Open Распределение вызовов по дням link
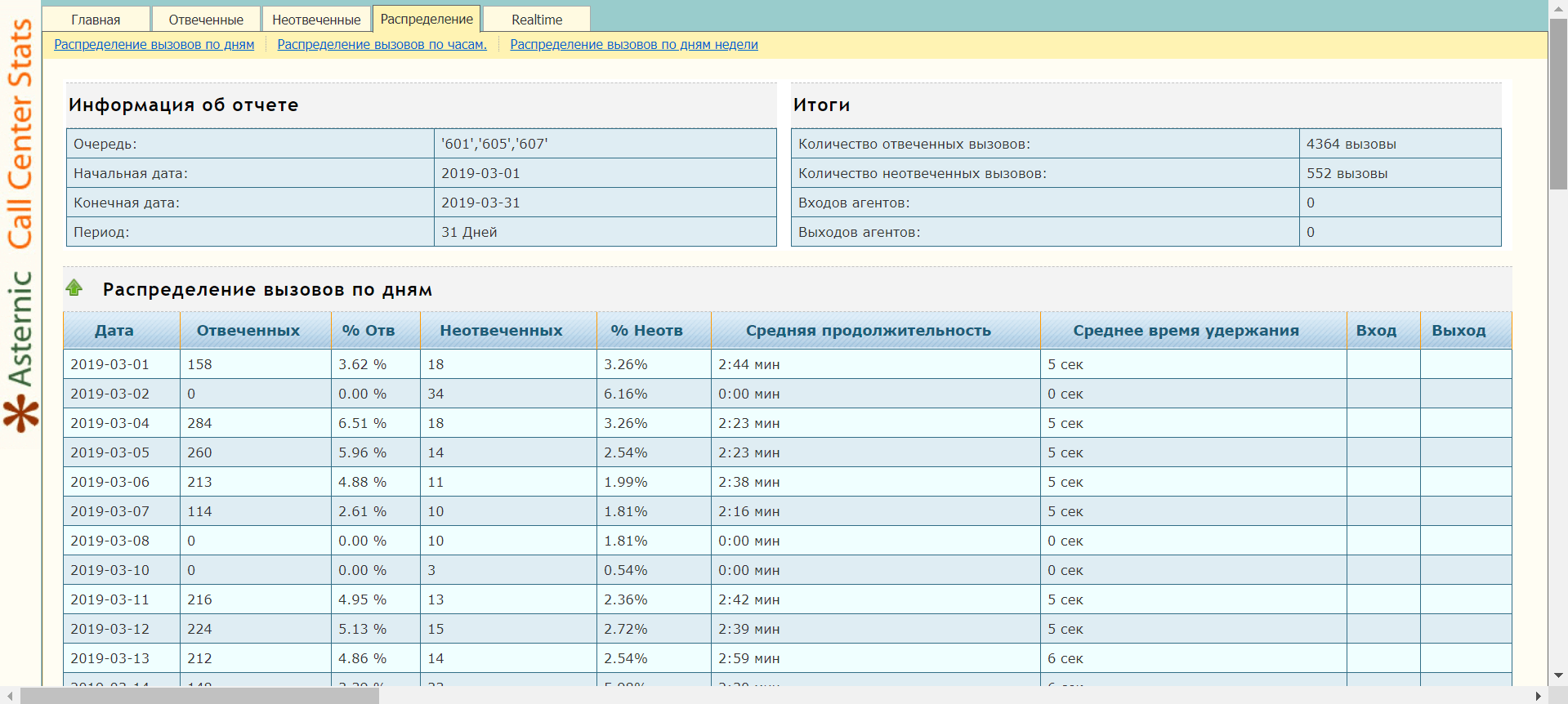 pyautogui.click(x=154, y=44)
